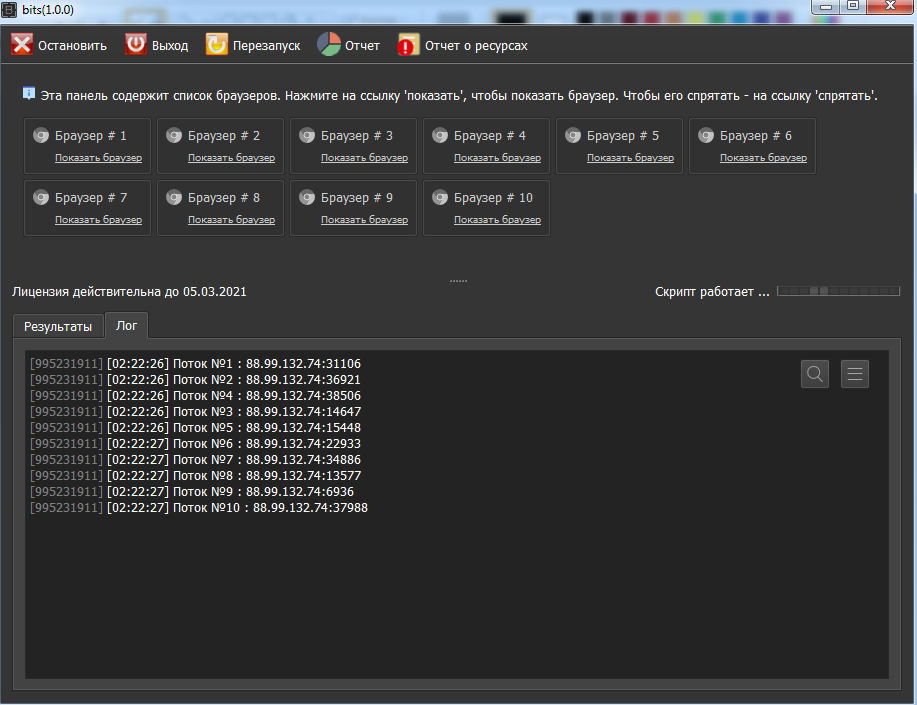Click the blue info icon beside panel description
The height and width of the screenshot is (705, 917).
pyautogui.click(x=29, y=93)
